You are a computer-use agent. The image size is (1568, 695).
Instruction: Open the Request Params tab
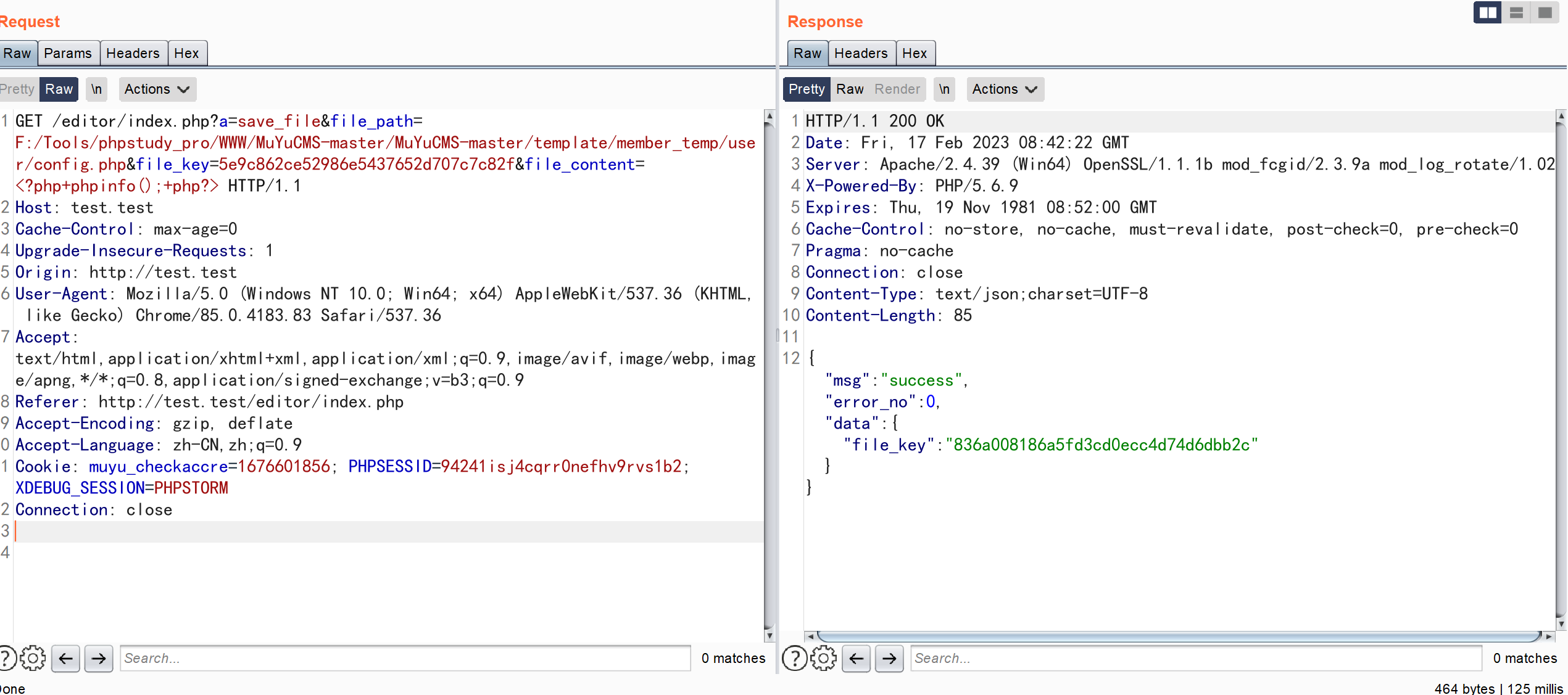point(68,54)
